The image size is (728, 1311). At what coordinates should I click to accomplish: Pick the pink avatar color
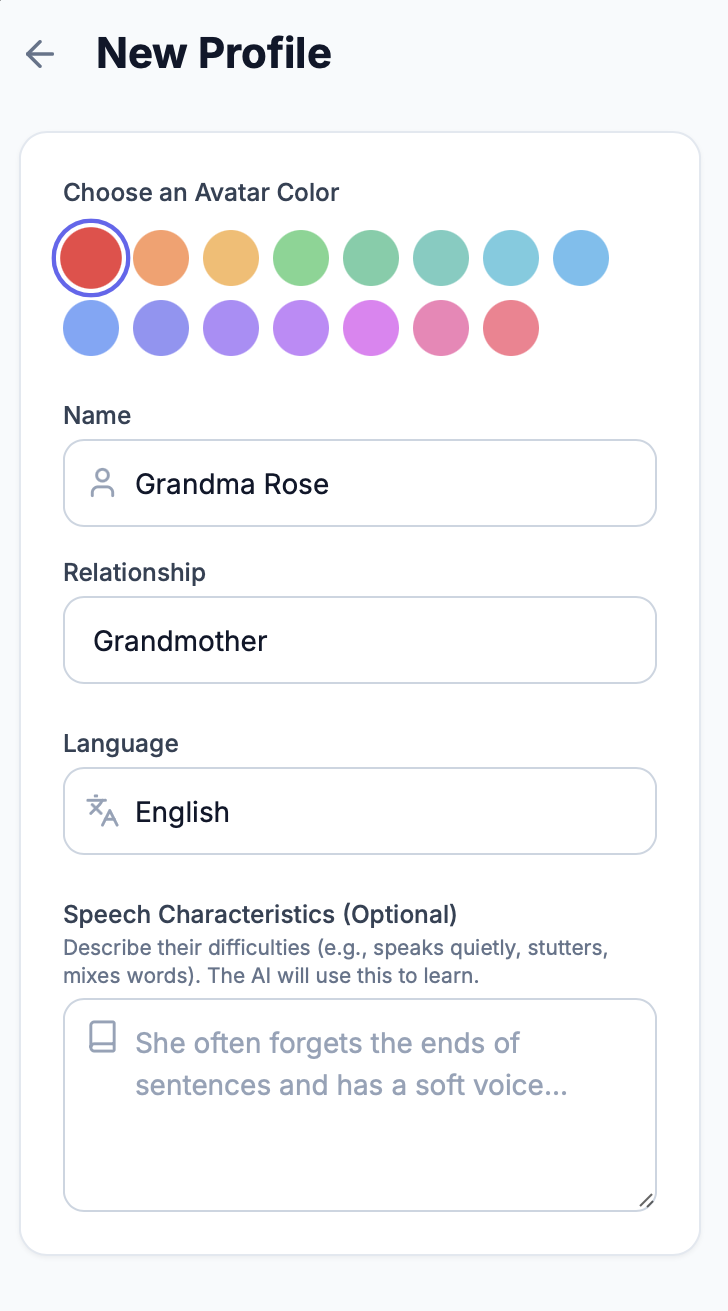[441, 328]
